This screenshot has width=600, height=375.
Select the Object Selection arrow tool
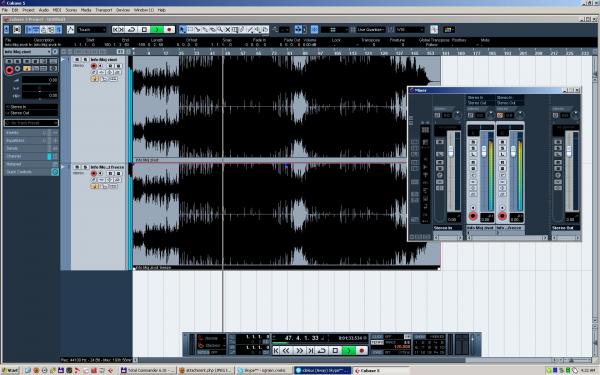coord(183,29)
